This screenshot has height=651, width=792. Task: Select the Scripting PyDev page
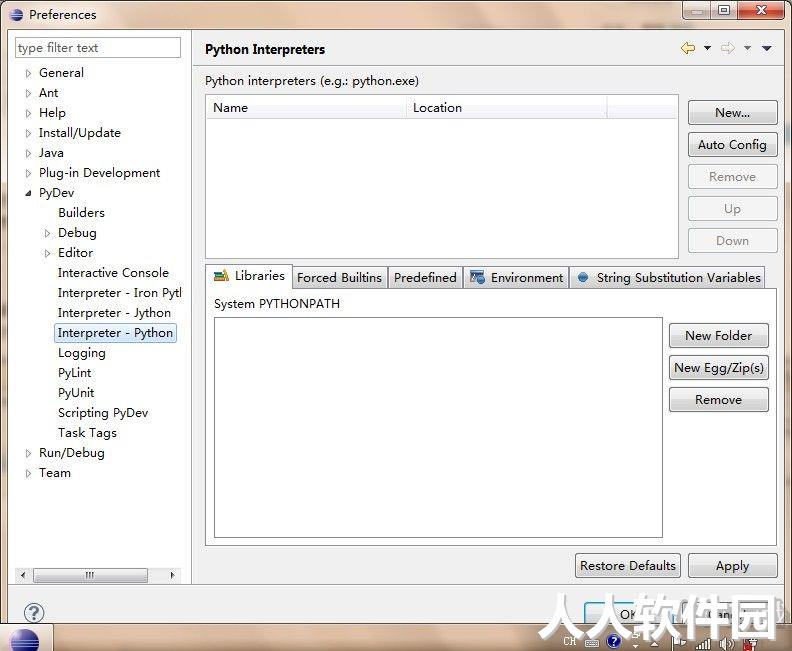[103, 413]
